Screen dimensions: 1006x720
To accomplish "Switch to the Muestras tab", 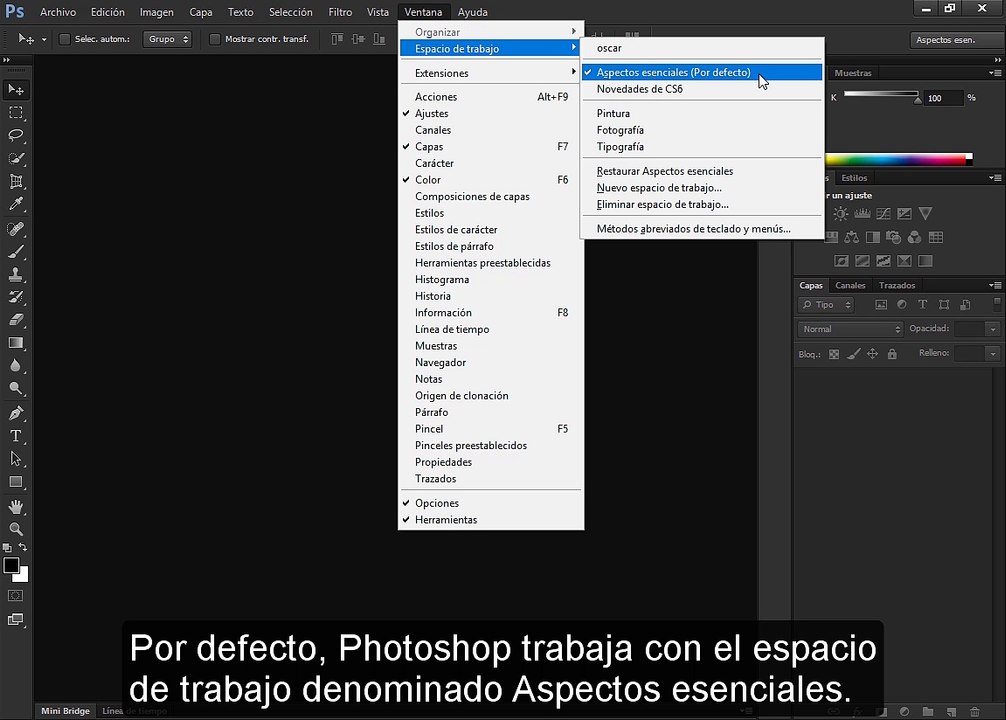I will coord(853,73).
